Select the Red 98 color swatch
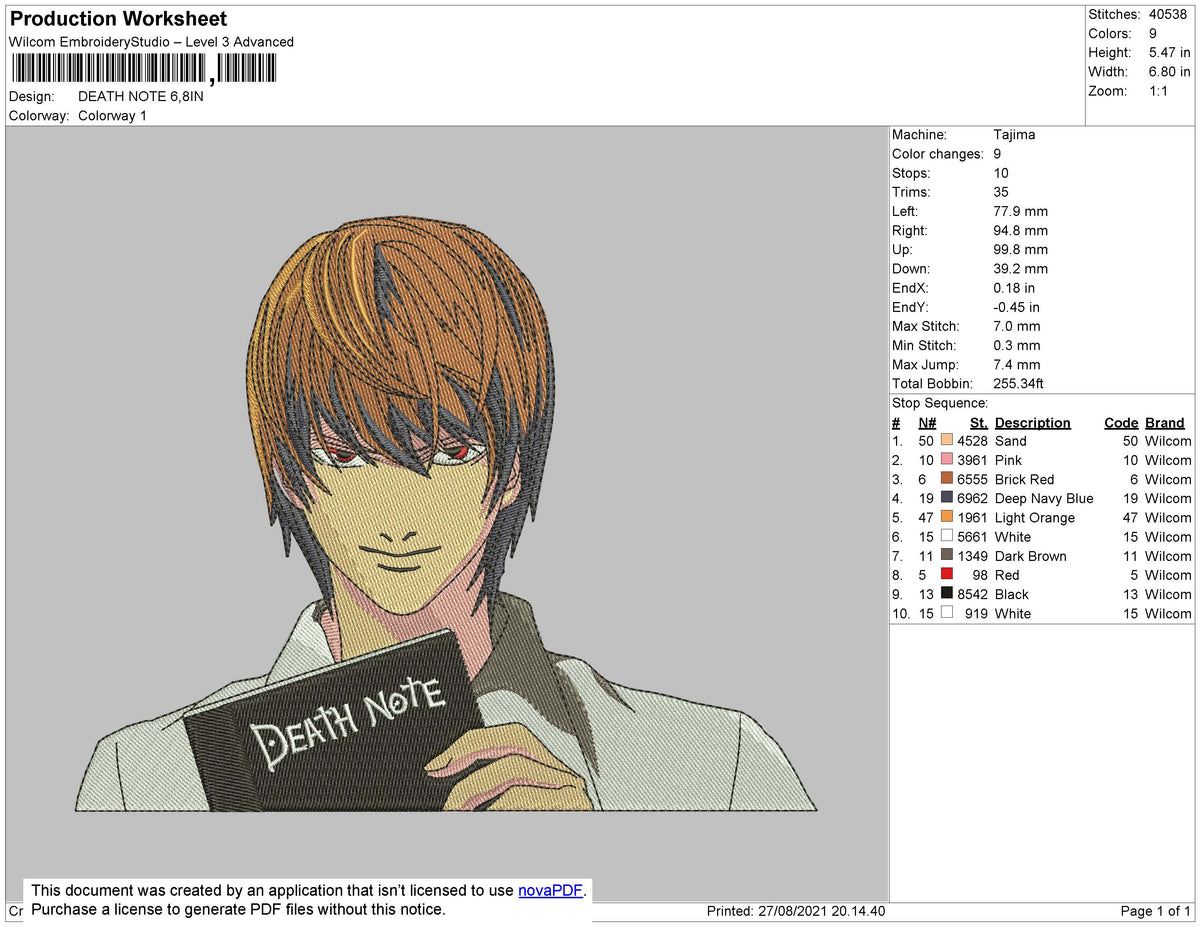Screen dimensions: 1200x927 tap(946, 575)
